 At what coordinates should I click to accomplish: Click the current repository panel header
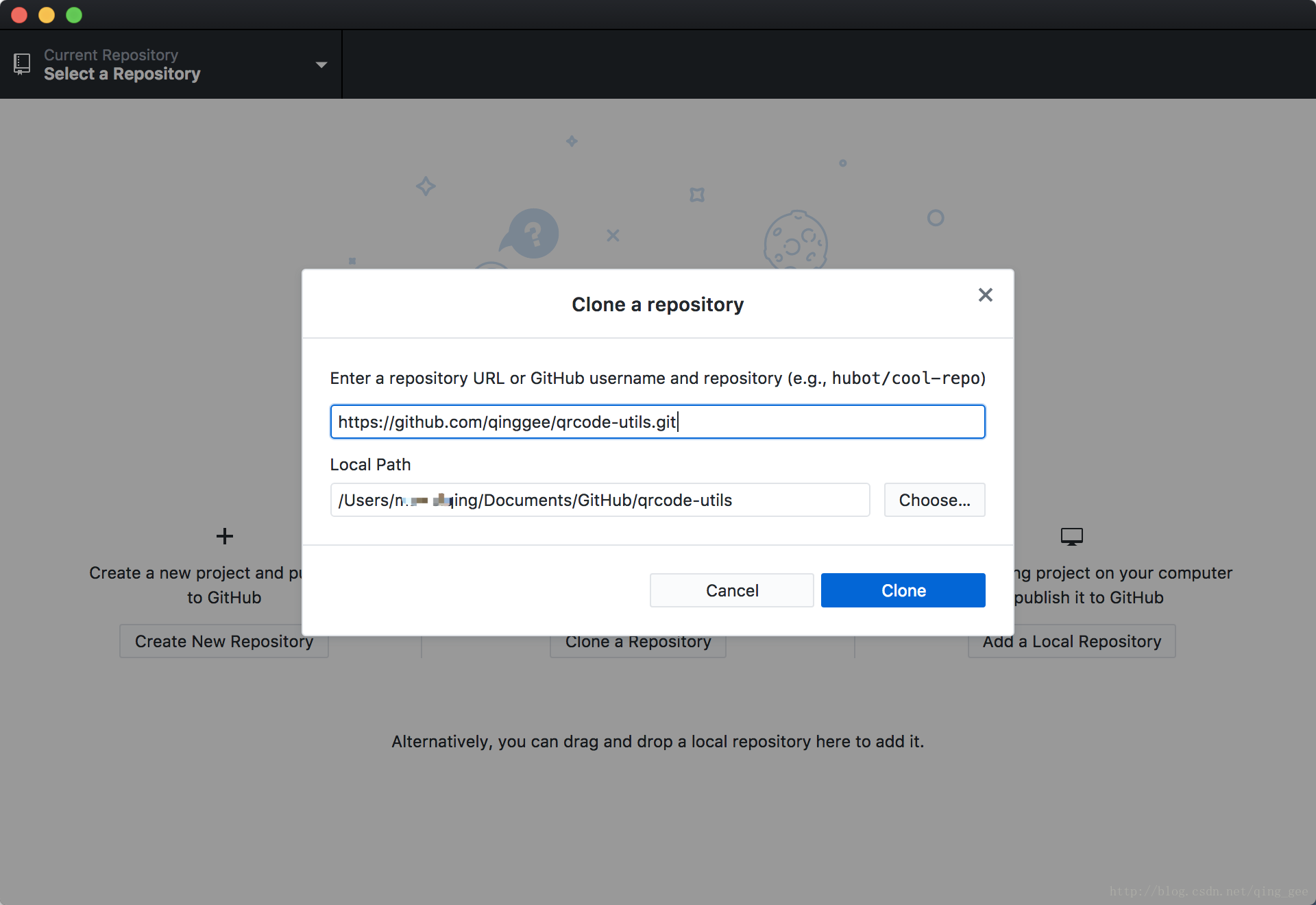coord(170,64)
